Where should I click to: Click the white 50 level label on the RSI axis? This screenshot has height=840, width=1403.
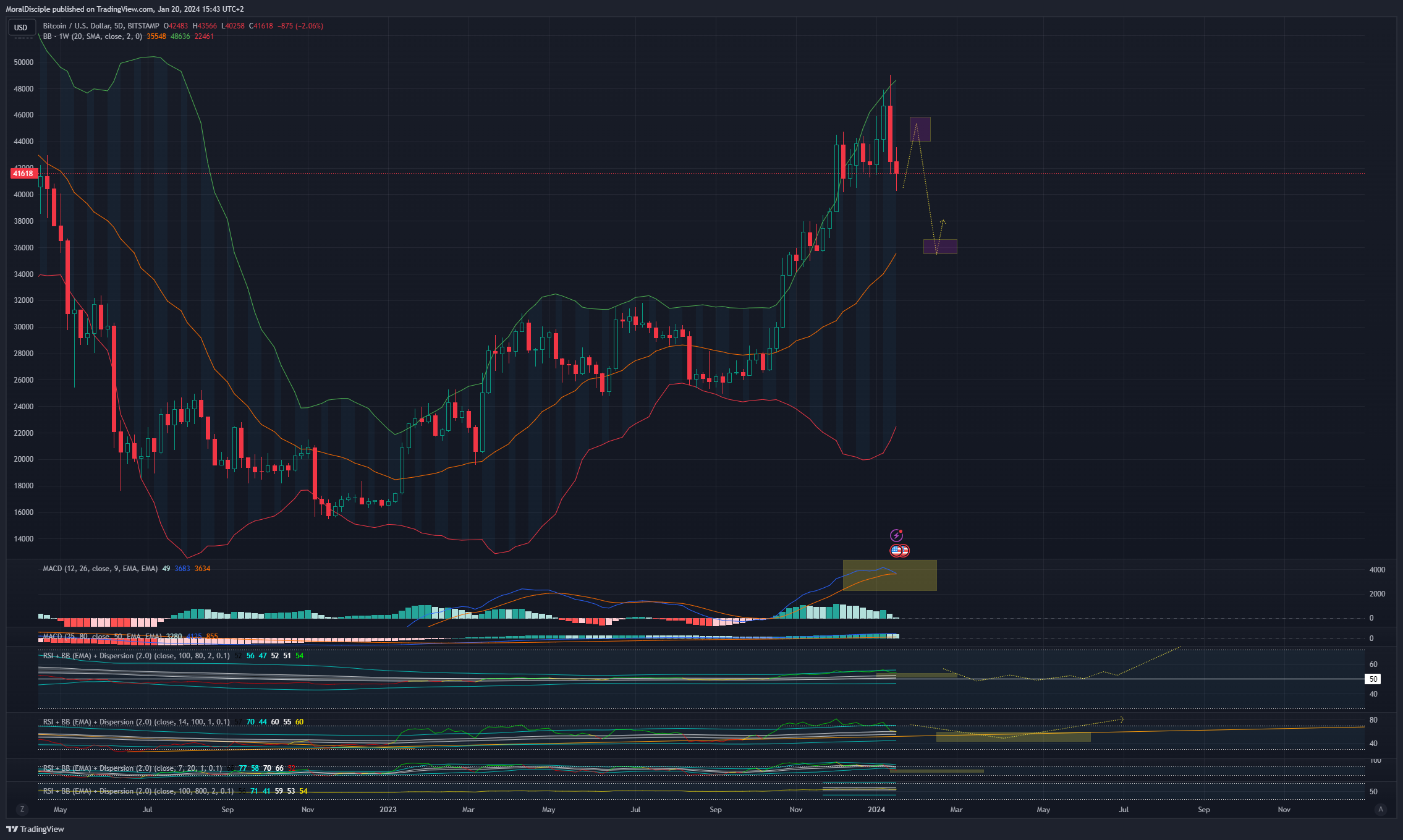click(1373, 679)
